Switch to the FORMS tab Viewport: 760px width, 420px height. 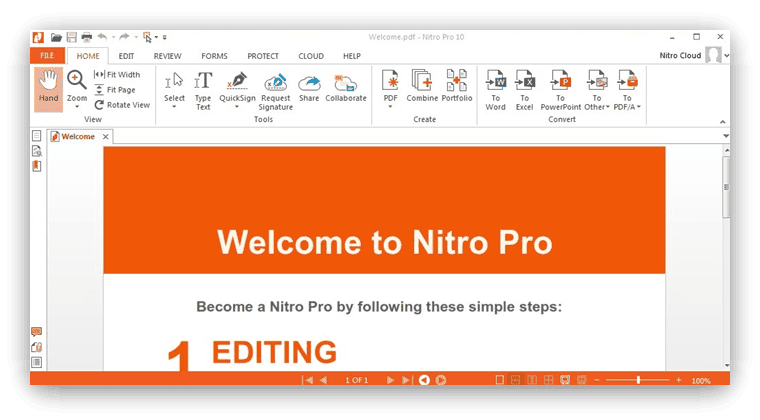[214, 56]
